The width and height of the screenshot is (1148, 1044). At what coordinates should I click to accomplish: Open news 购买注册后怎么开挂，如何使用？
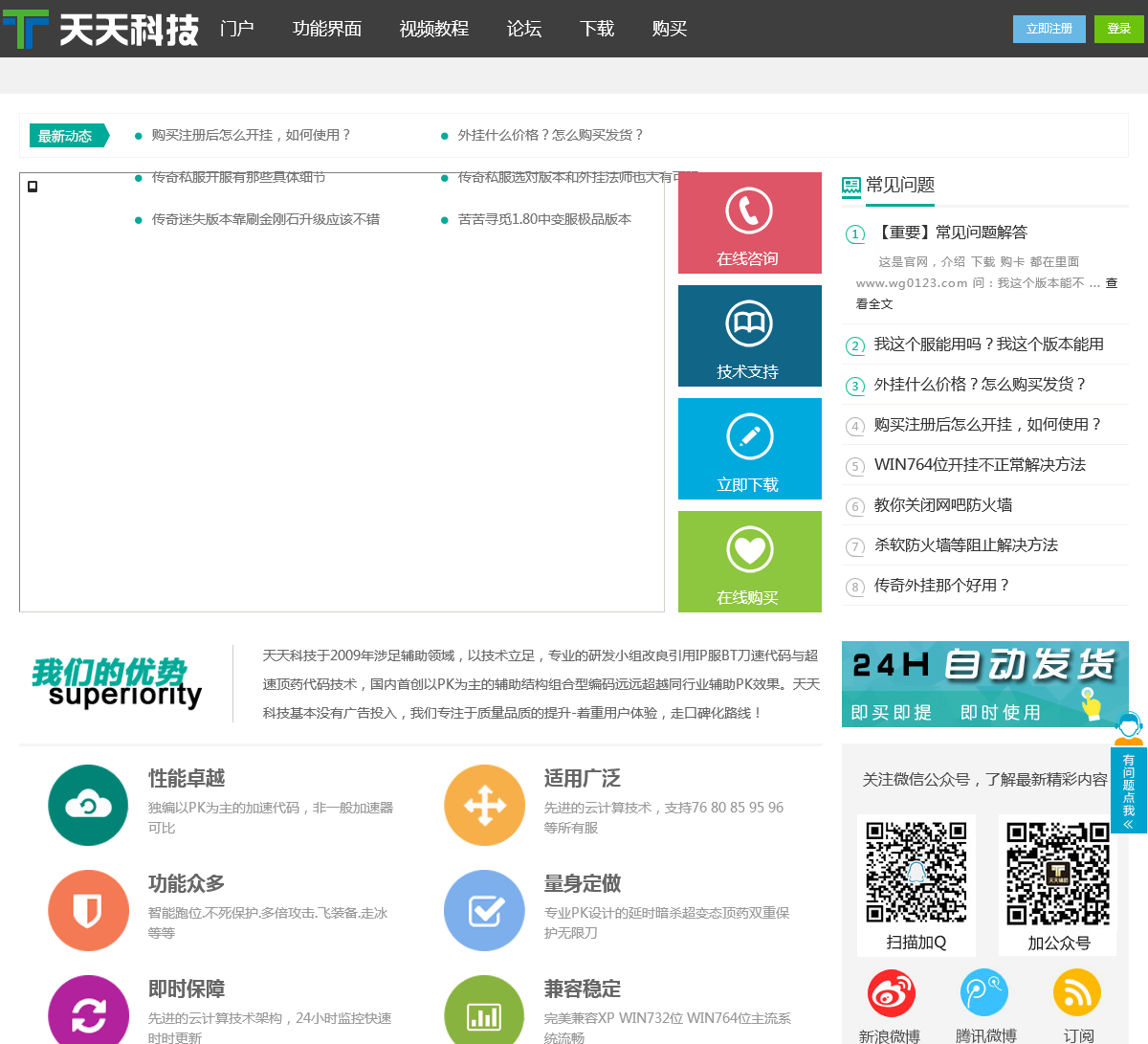pos(252,135)
